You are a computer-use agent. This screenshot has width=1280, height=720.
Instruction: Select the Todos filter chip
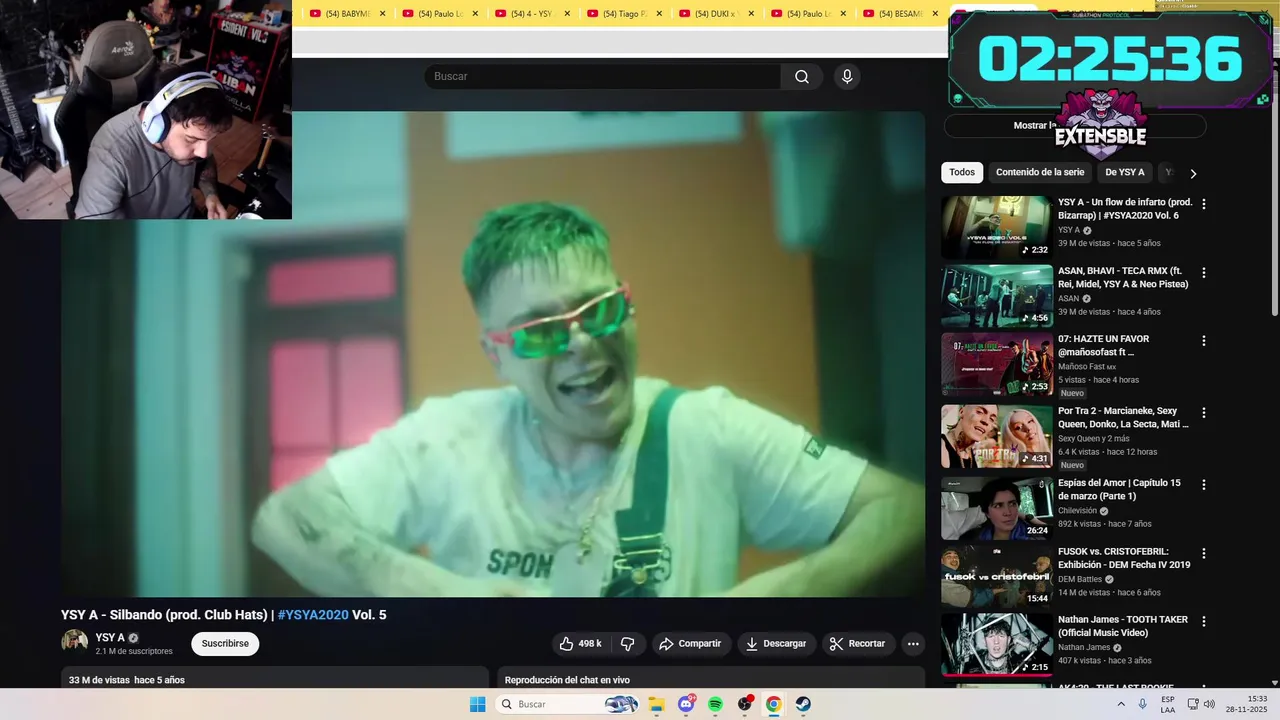(x=962, y=172)
